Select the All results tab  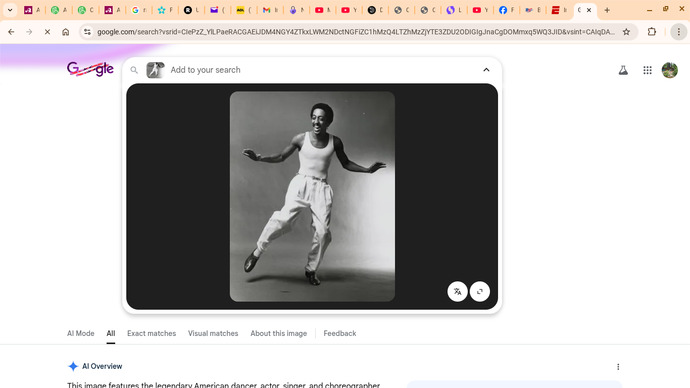pyautogui.click(x=110, y=333)
